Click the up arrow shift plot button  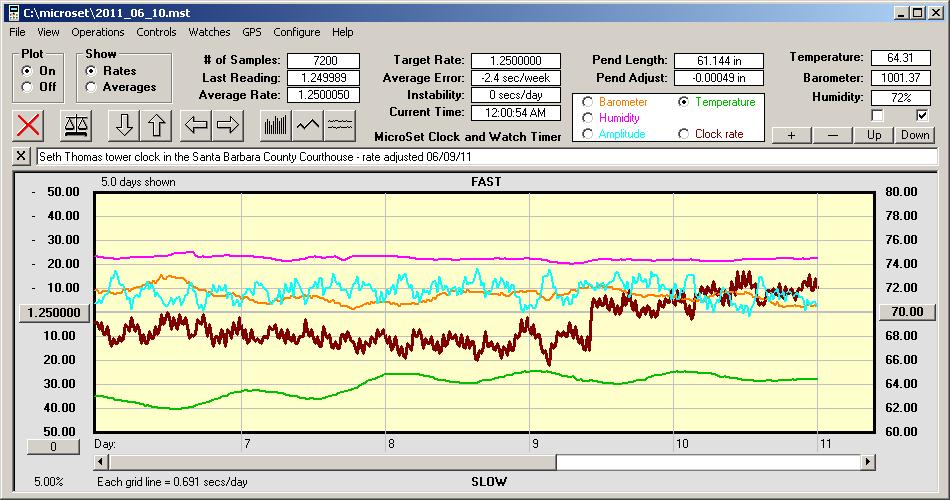(156, 125)
